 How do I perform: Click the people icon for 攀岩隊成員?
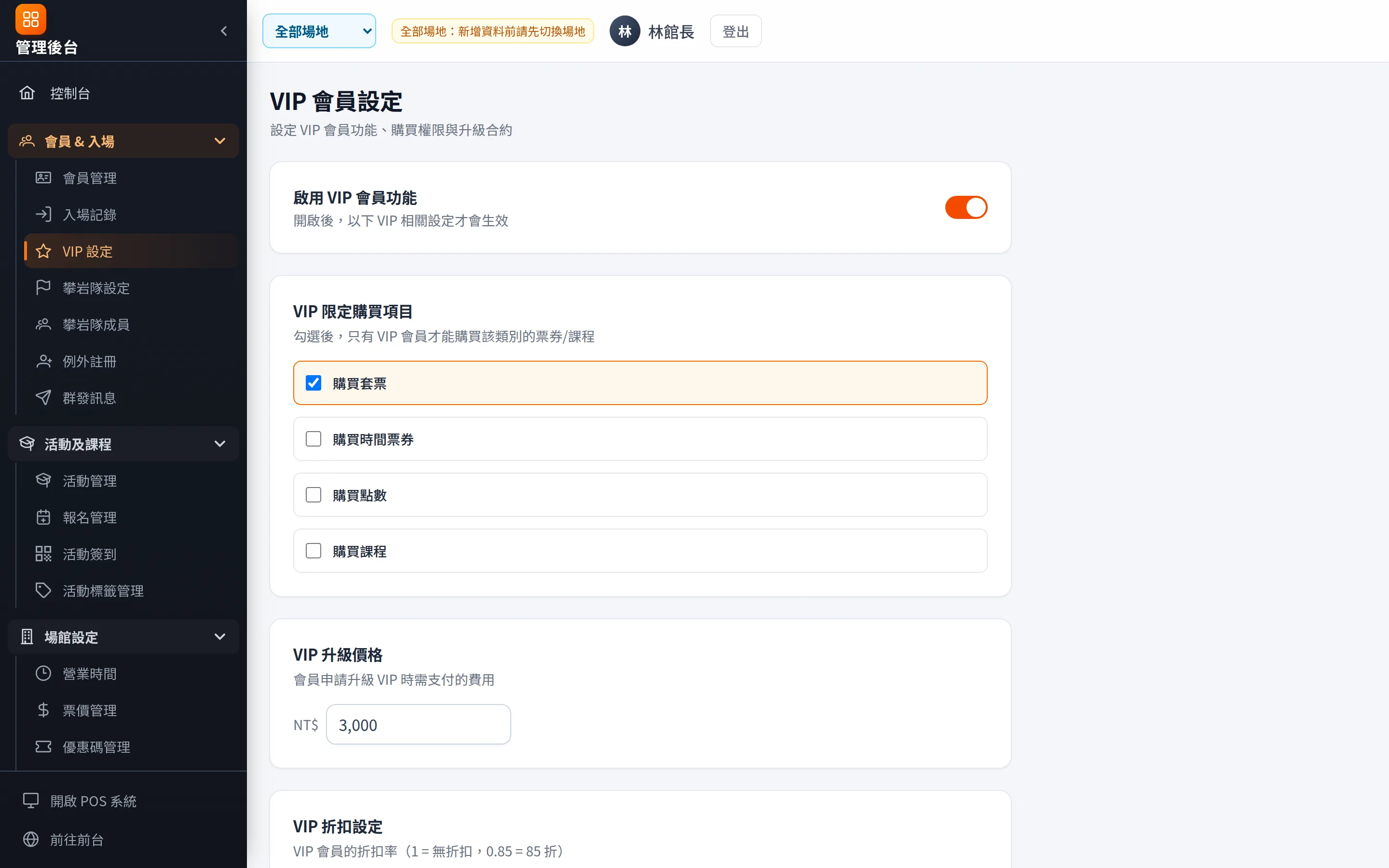point(43,325)
